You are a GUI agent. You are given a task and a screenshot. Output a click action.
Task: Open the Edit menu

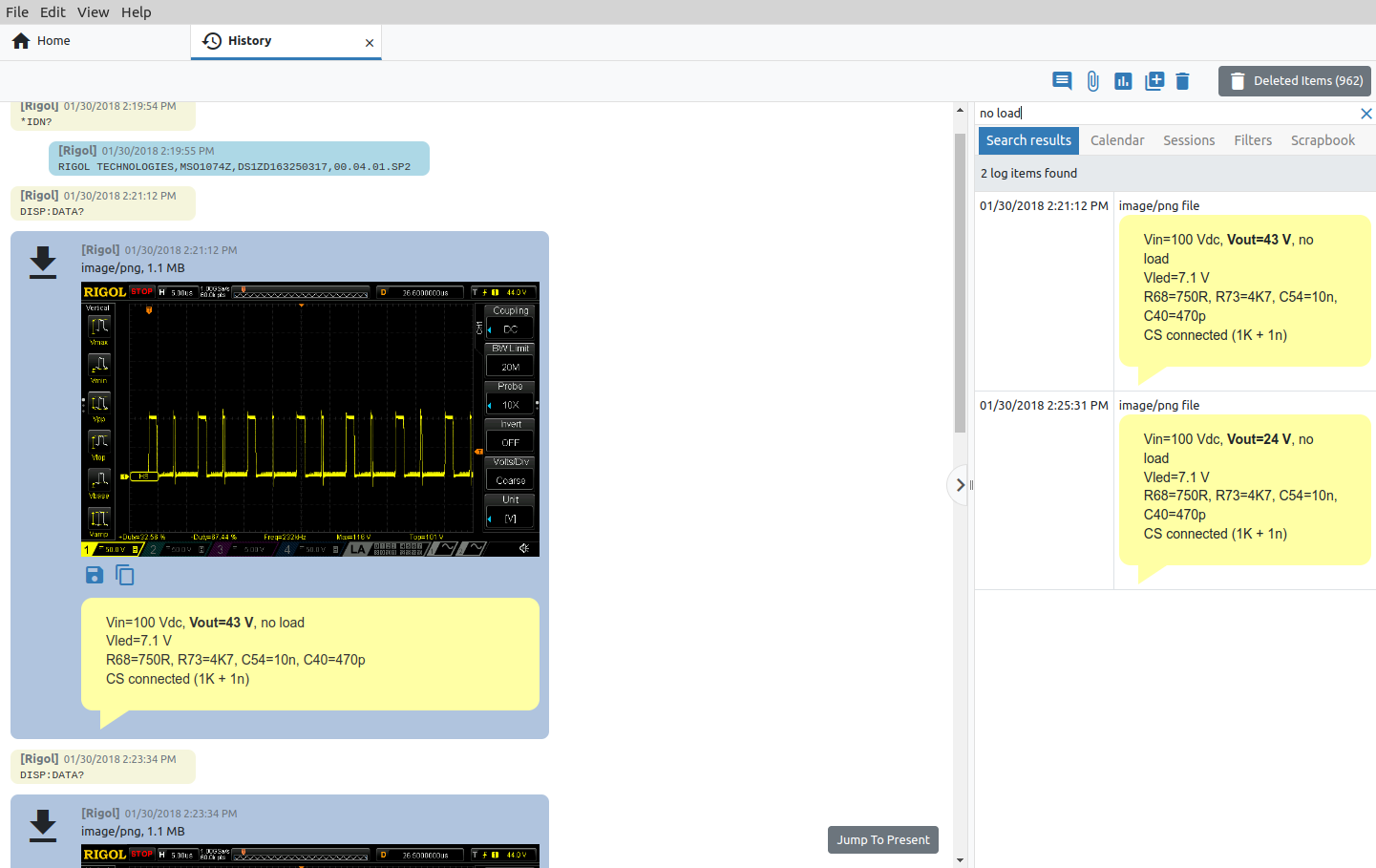point(53,12)
